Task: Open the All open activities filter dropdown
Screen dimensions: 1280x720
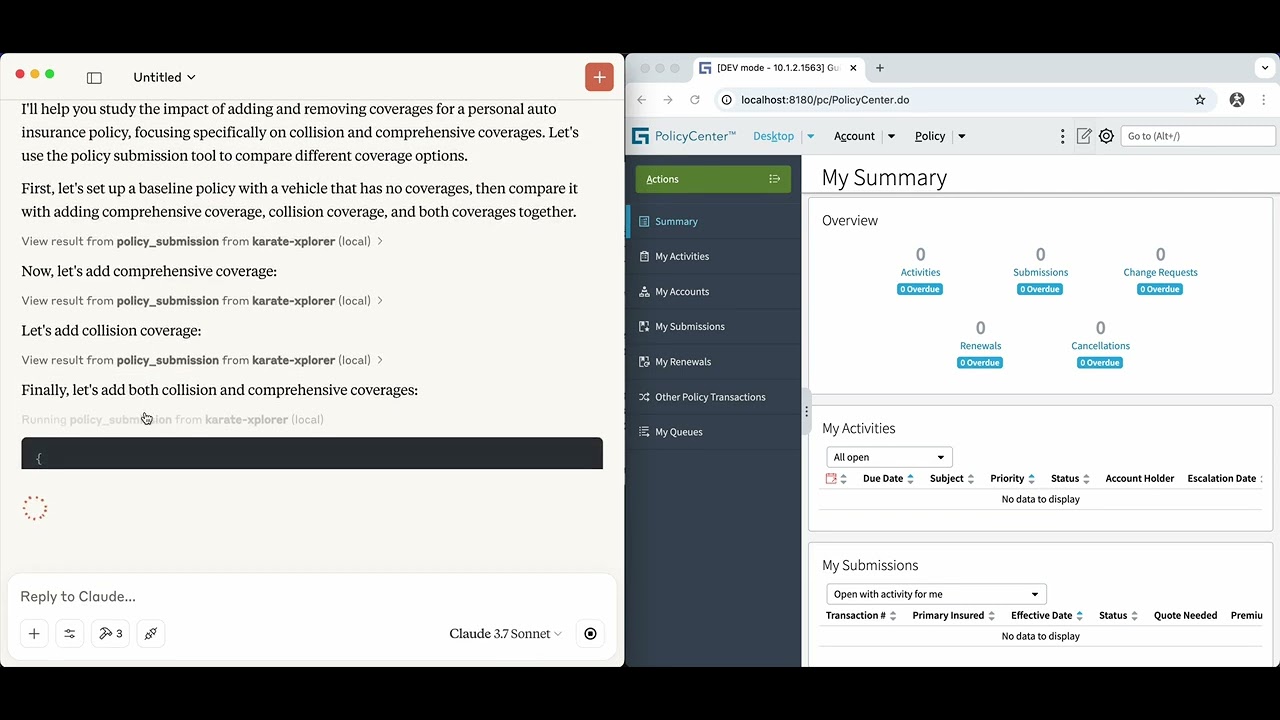Action: click(x=889, y=457)
